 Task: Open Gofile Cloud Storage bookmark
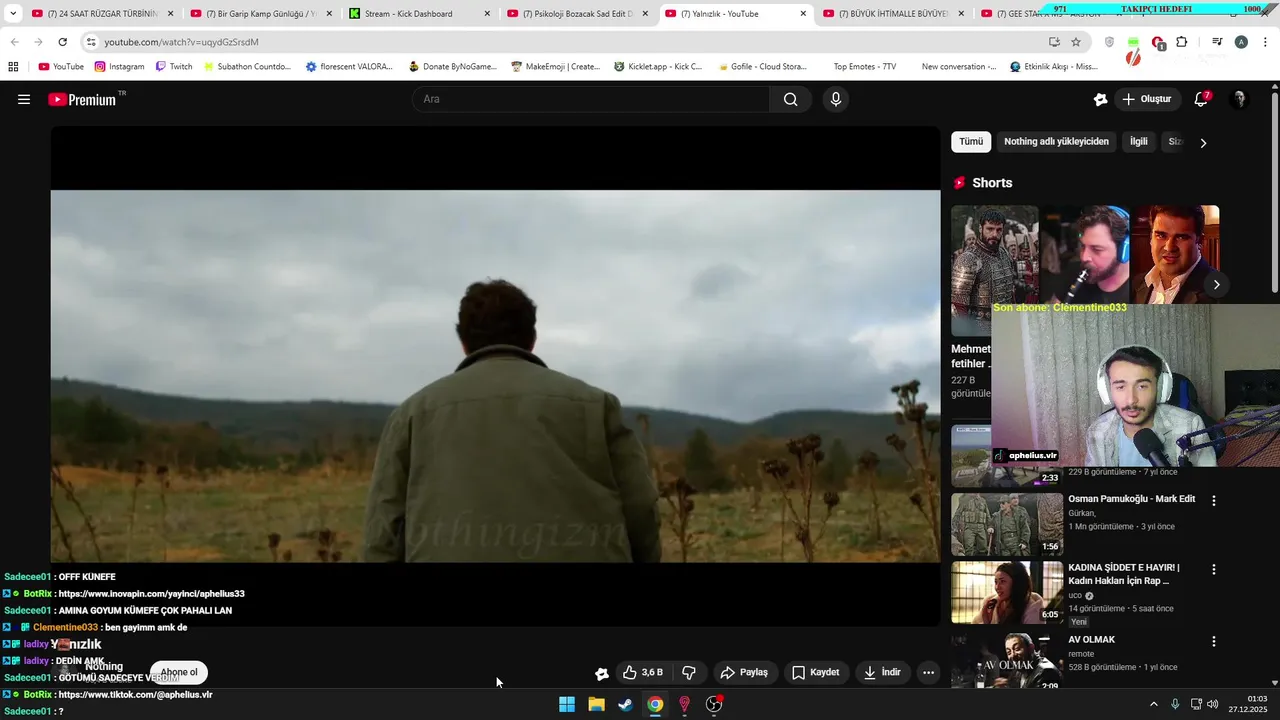coord(762,67)
